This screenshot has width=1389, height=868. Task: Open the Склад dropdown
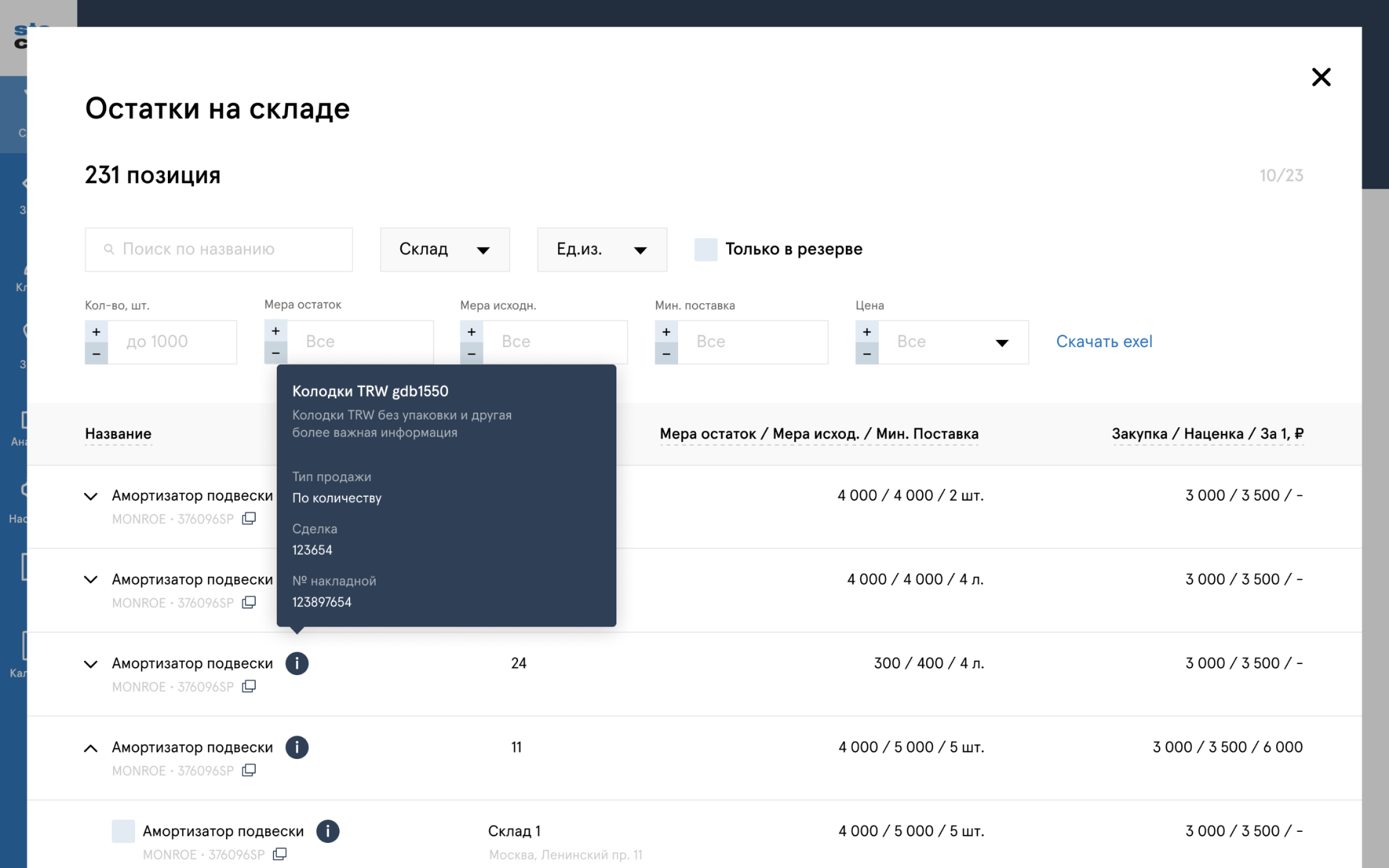coord(445,249)
